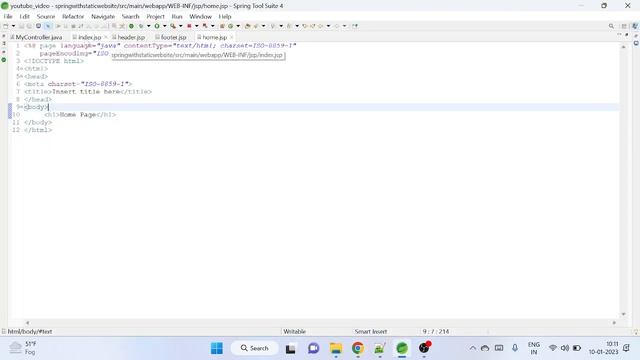
Task: Open the External Tools dropdown arrow
Action: pos(180,26)
